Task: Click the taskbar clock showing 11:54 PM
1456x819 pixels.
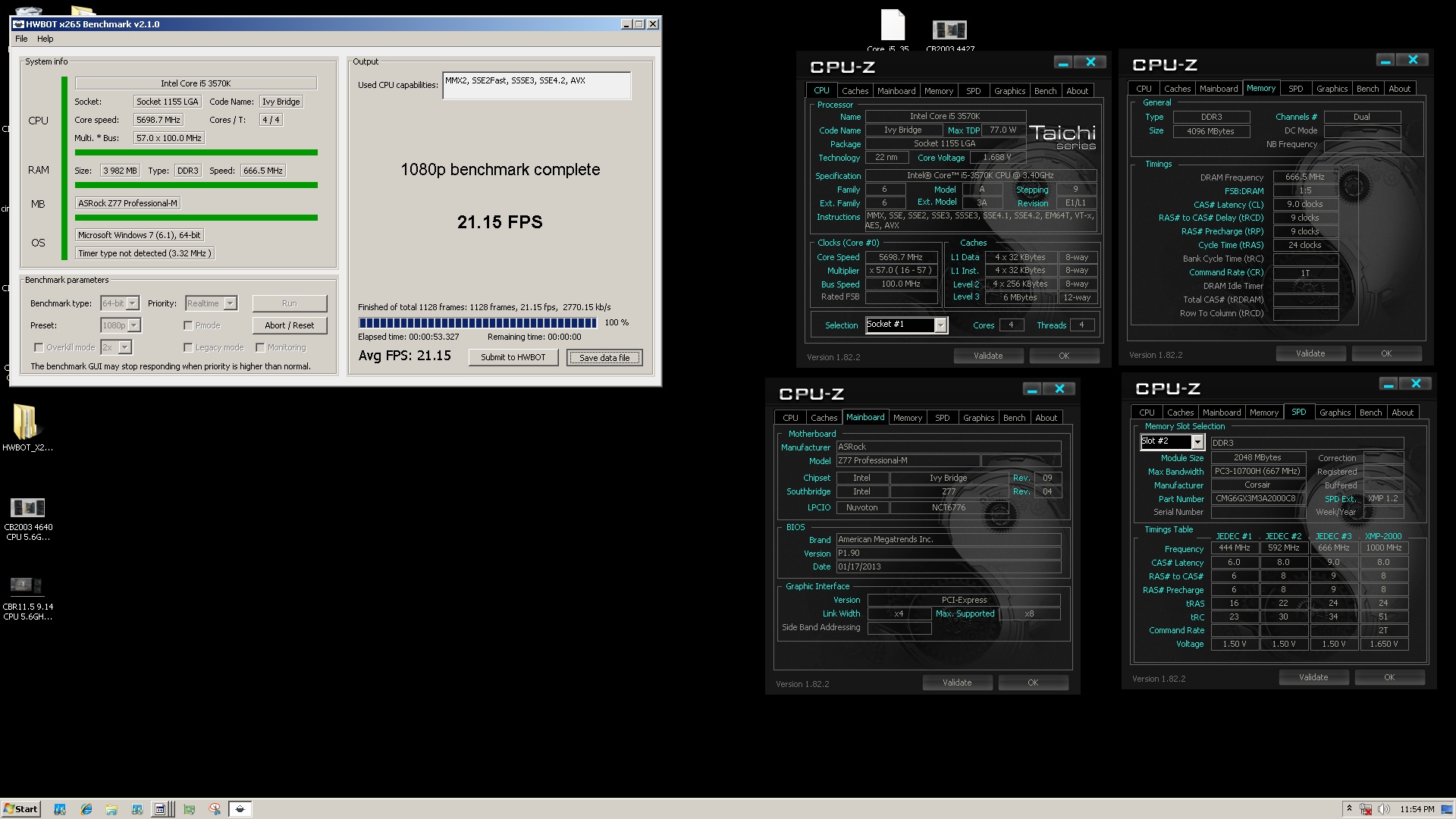Action: click(x=1417, y=809)
